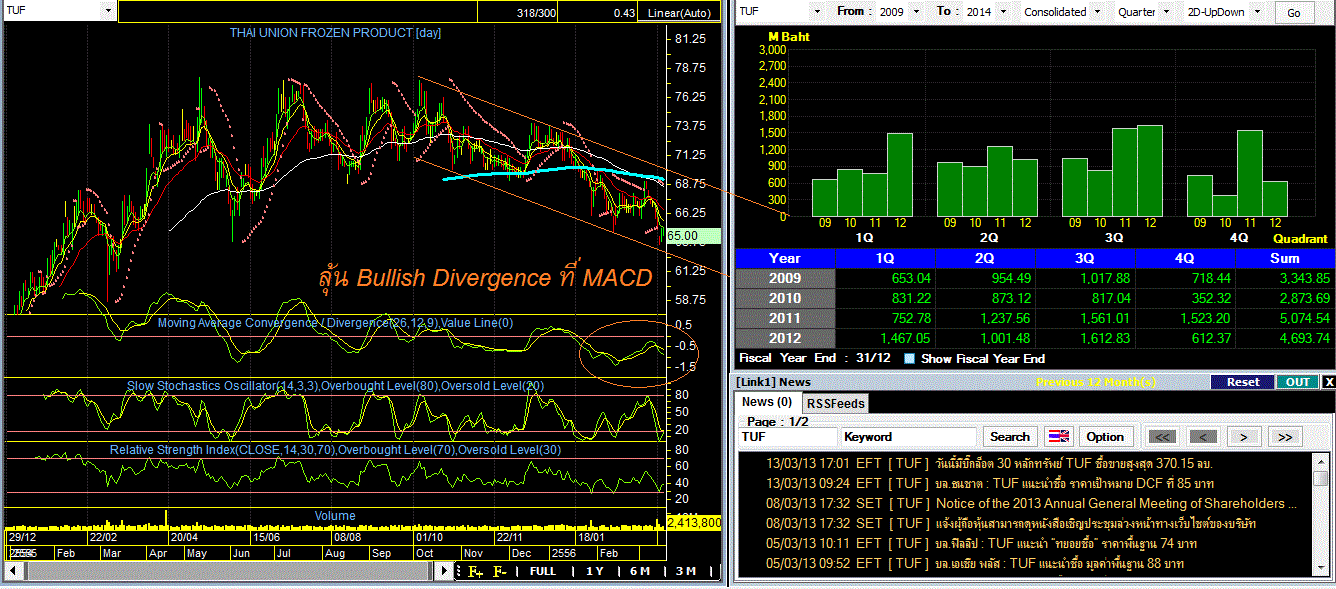Click the chart scrollbar right arrow
1336x589 pixels.
point(443,571)
